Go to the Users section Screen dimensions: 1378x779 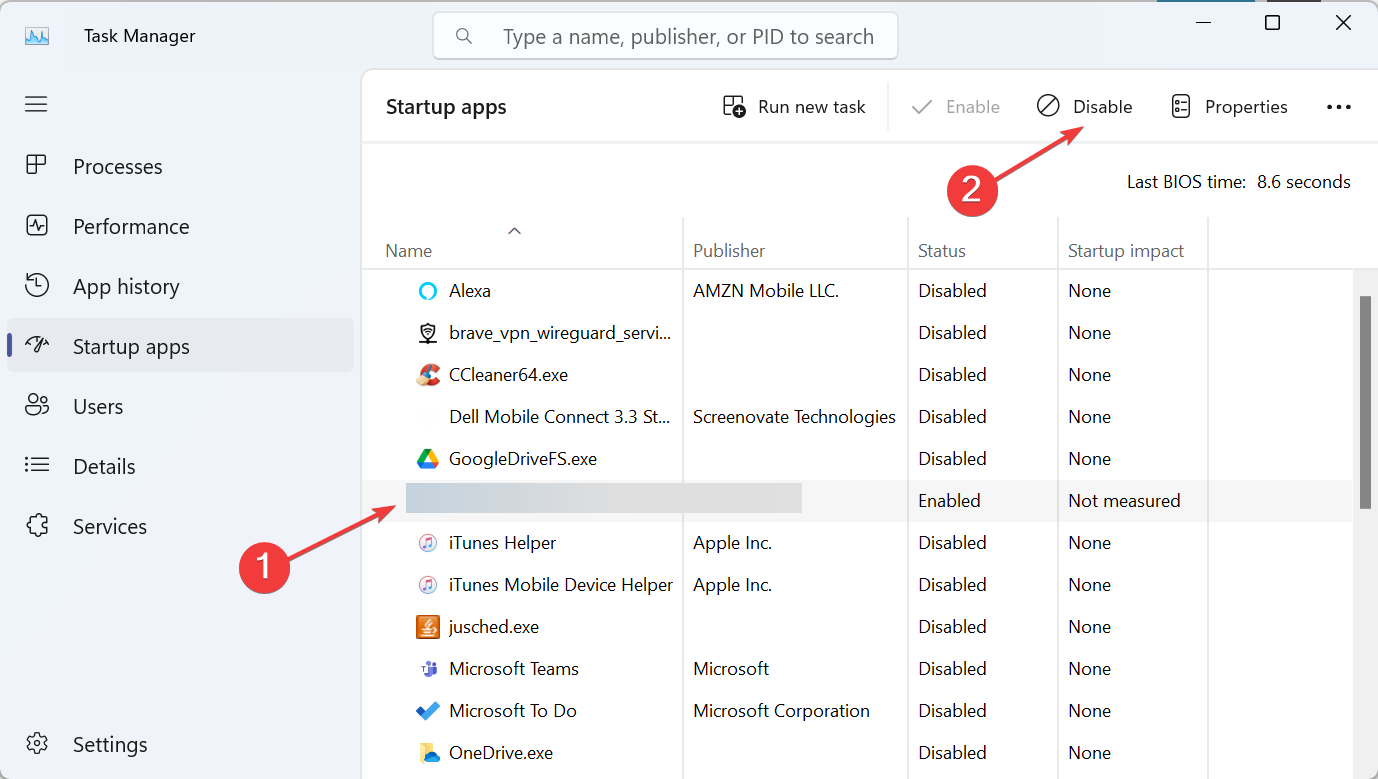pos(97,407)
